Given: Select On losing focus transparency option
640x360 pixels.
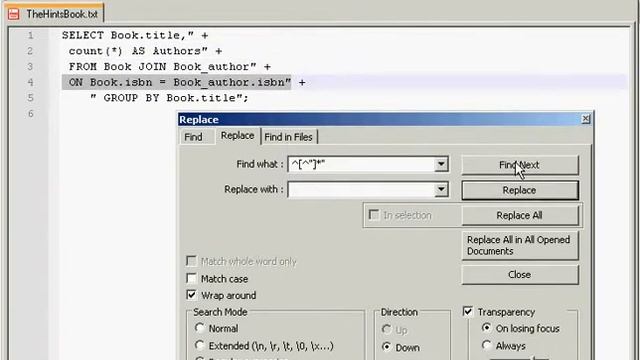Looking at the screenshot, I should pos(487,328).
